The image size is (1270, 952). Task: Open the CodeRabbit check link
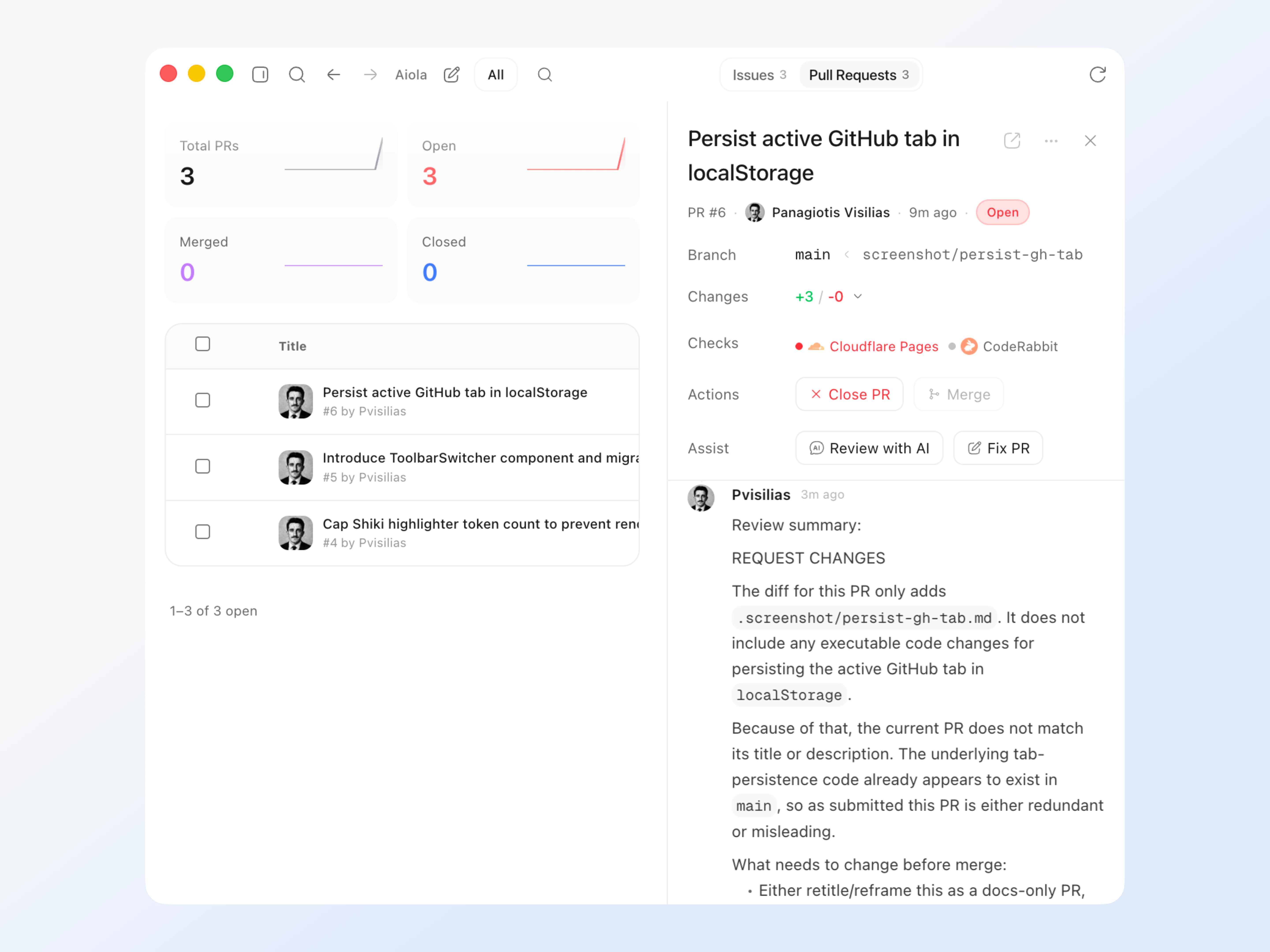click(1020, 347)
